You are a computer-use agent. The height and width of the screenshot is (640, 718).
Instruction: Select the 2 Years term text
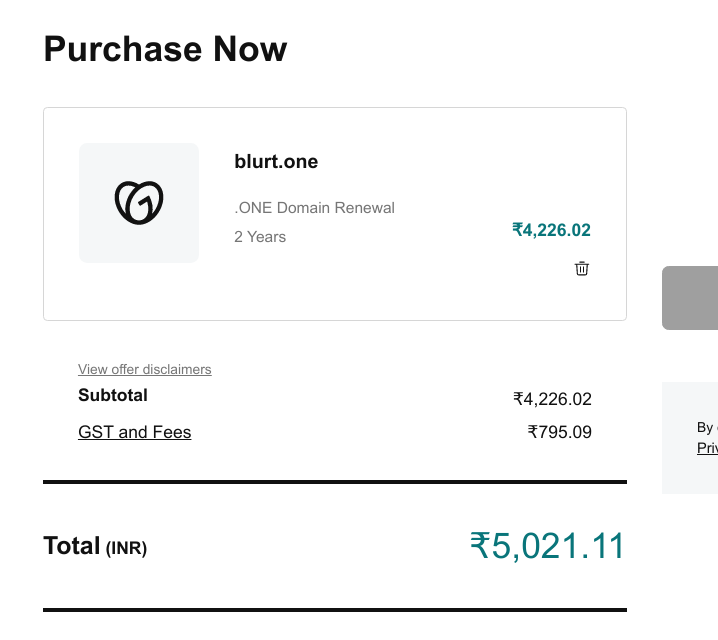point(260,237)
